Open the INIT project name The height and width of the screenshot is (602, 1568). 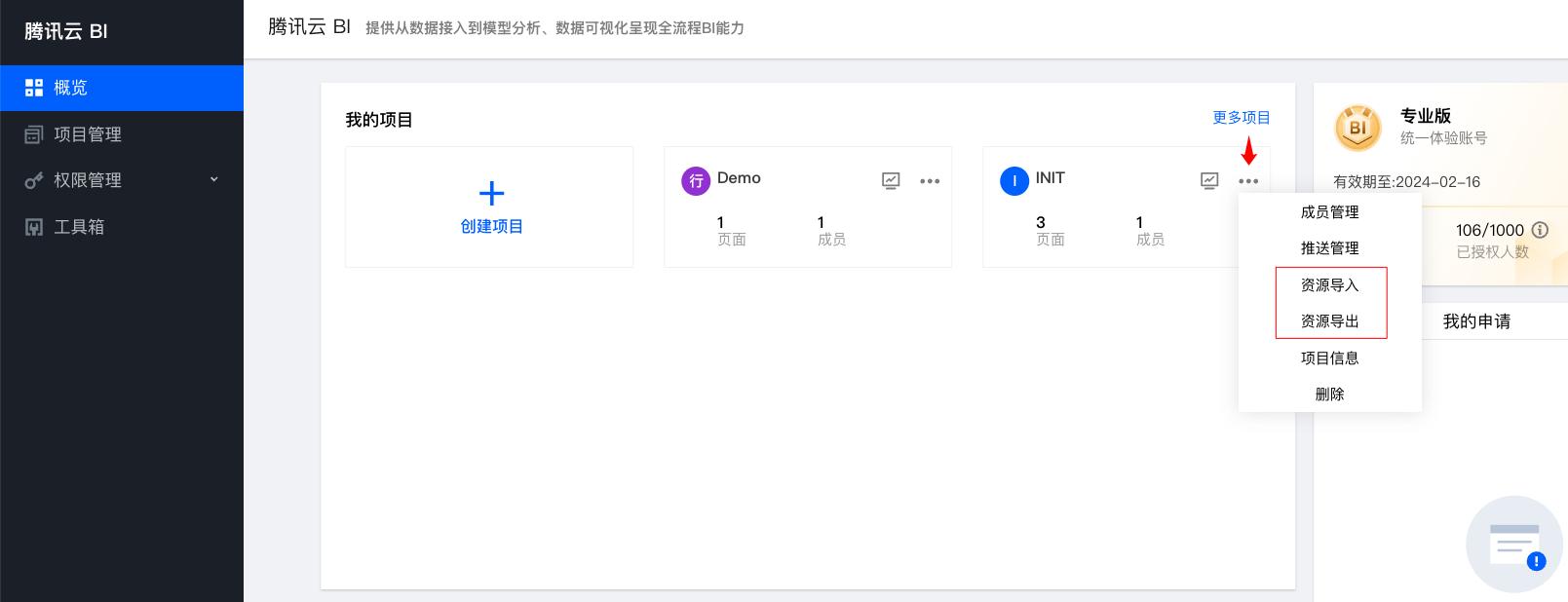click(1050, 178)
